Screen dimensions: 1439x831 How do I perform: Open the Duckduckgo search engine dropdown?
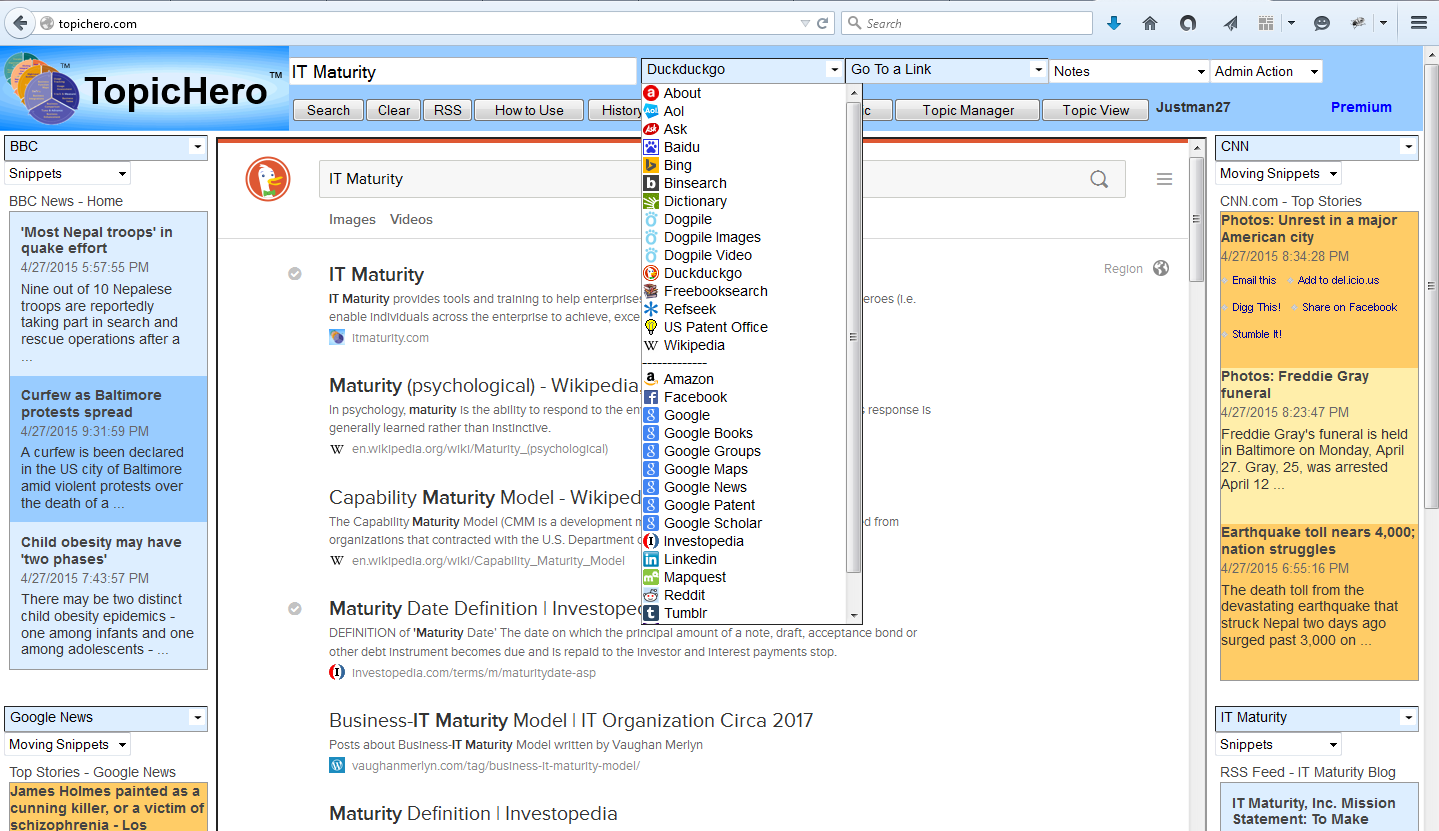pos(742,70)
